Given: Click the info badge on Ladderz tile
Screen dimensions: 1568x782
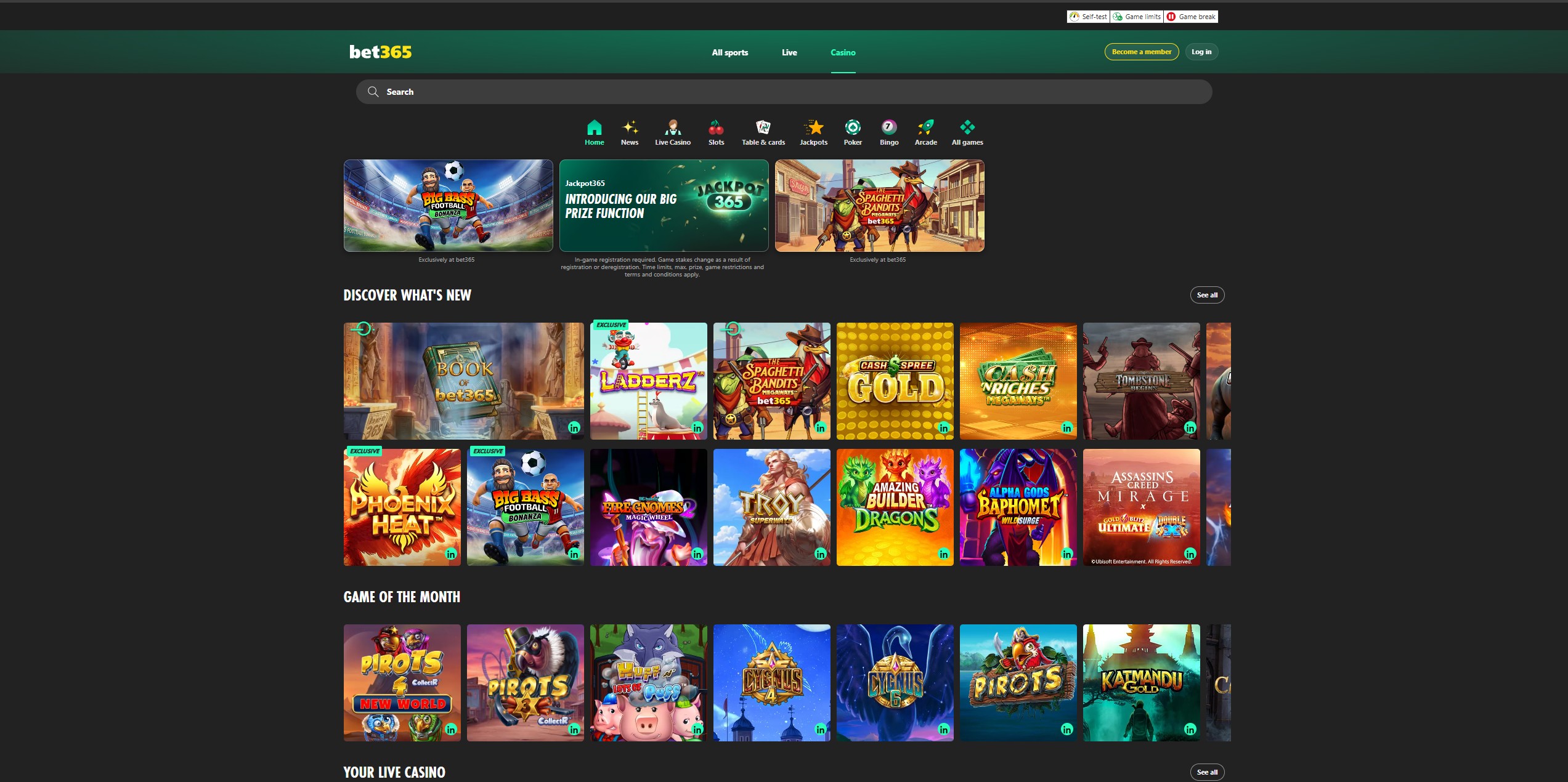Looking at the screenshot, I should coord(697,427).
